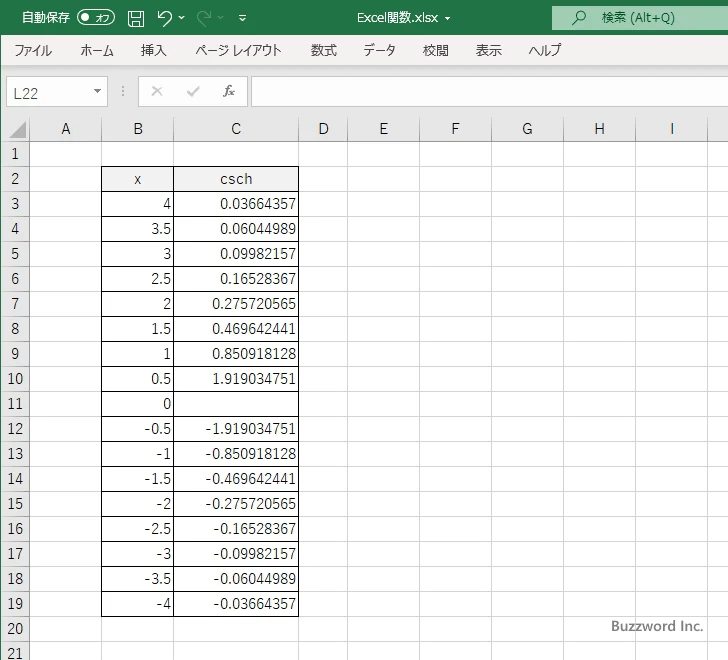Select the x cell containing 0
Image resolution: width=728 pixels, height=660 pixels.
137,404
